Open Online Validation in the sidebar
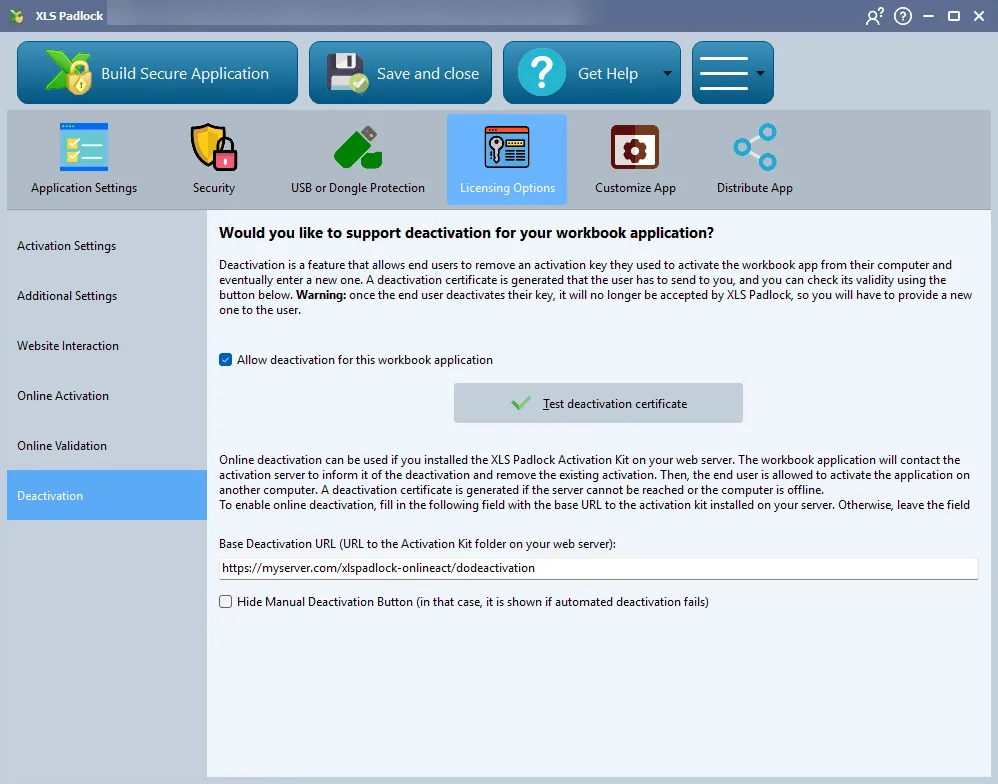 (x=107, y=445)
